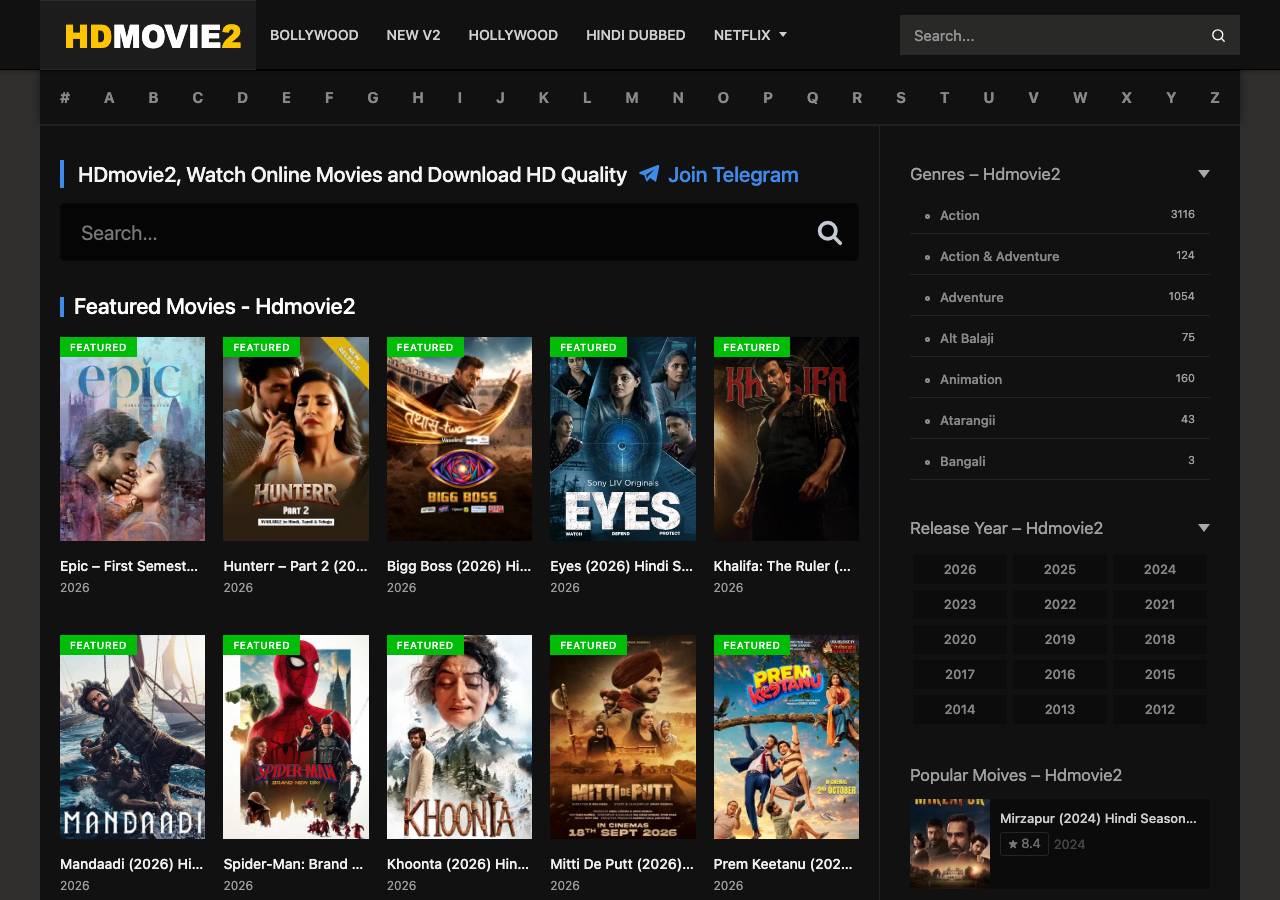
Task: Open the Alt Balaji genre
Action: click(x=967, y=338)
